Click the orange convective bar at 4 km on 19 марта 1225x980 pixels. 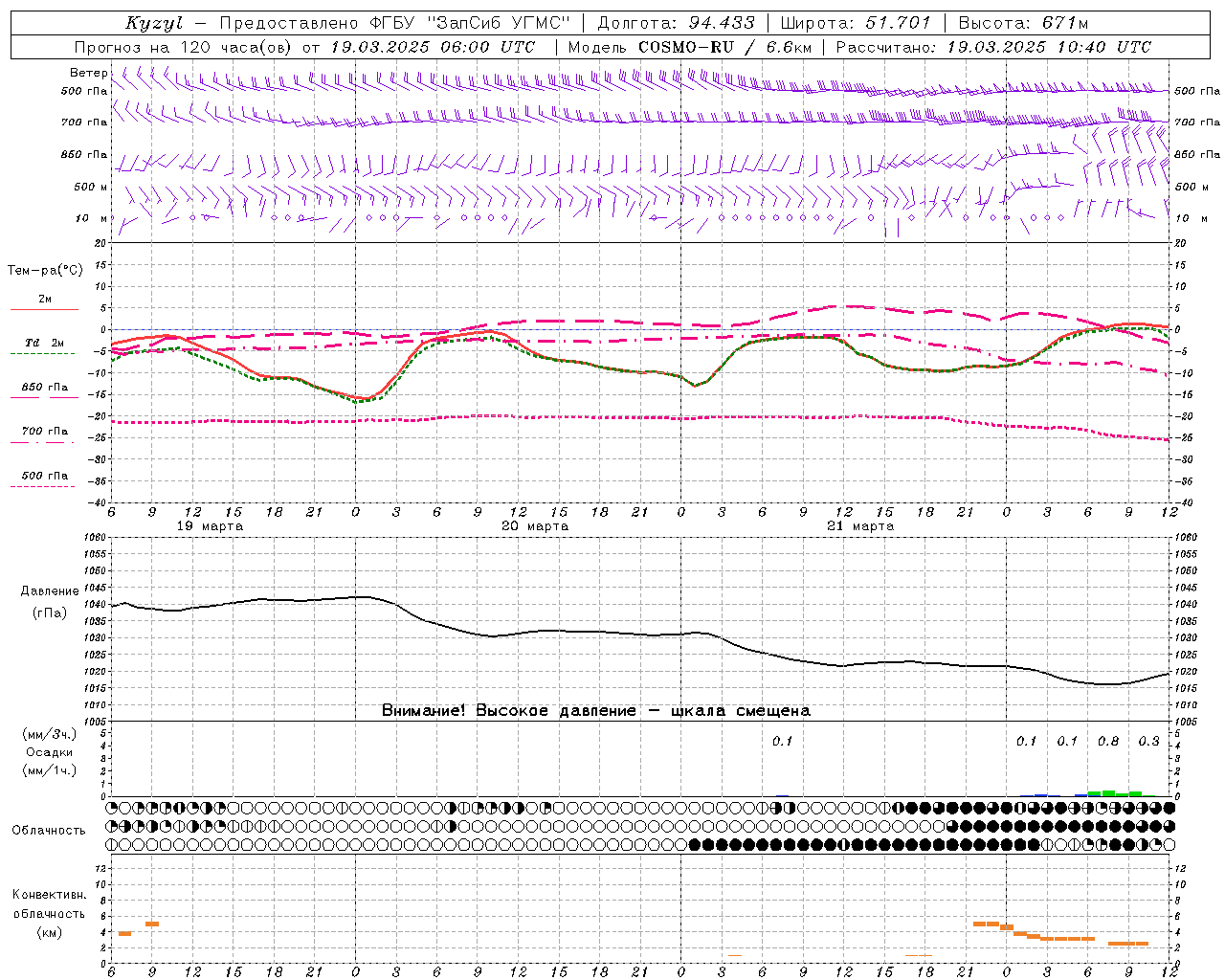click(x=124, y=933)
